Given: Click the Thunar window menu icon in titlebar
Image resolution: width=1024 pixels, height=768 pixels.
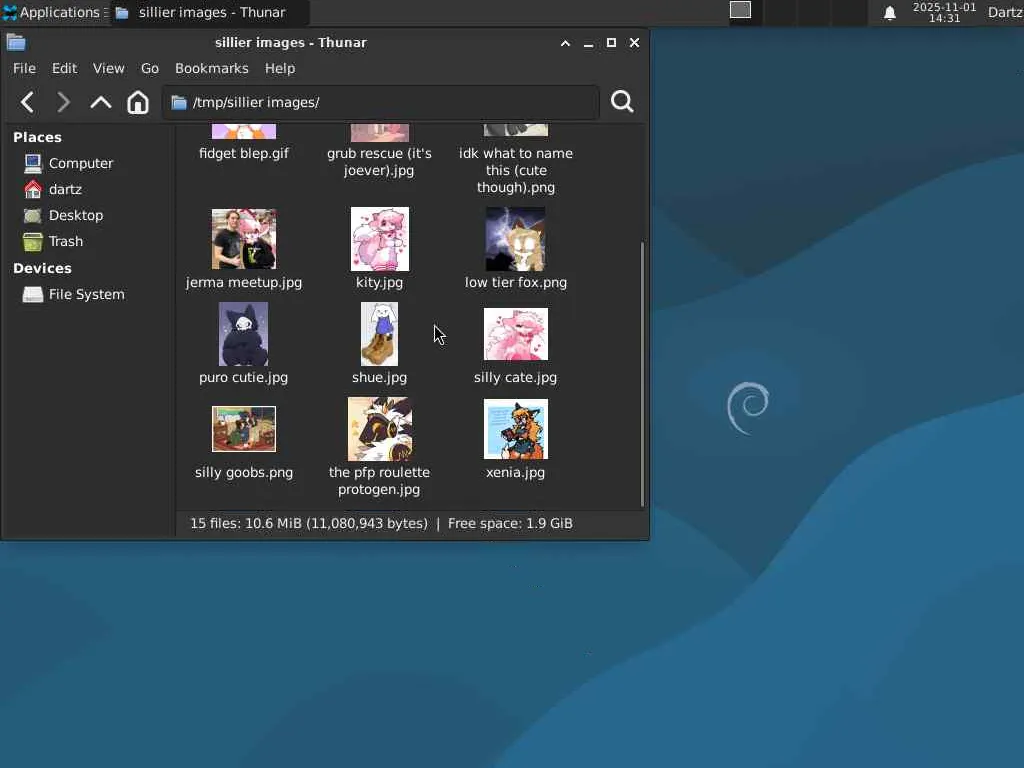Looking at the screenshot, I should 16,42.
